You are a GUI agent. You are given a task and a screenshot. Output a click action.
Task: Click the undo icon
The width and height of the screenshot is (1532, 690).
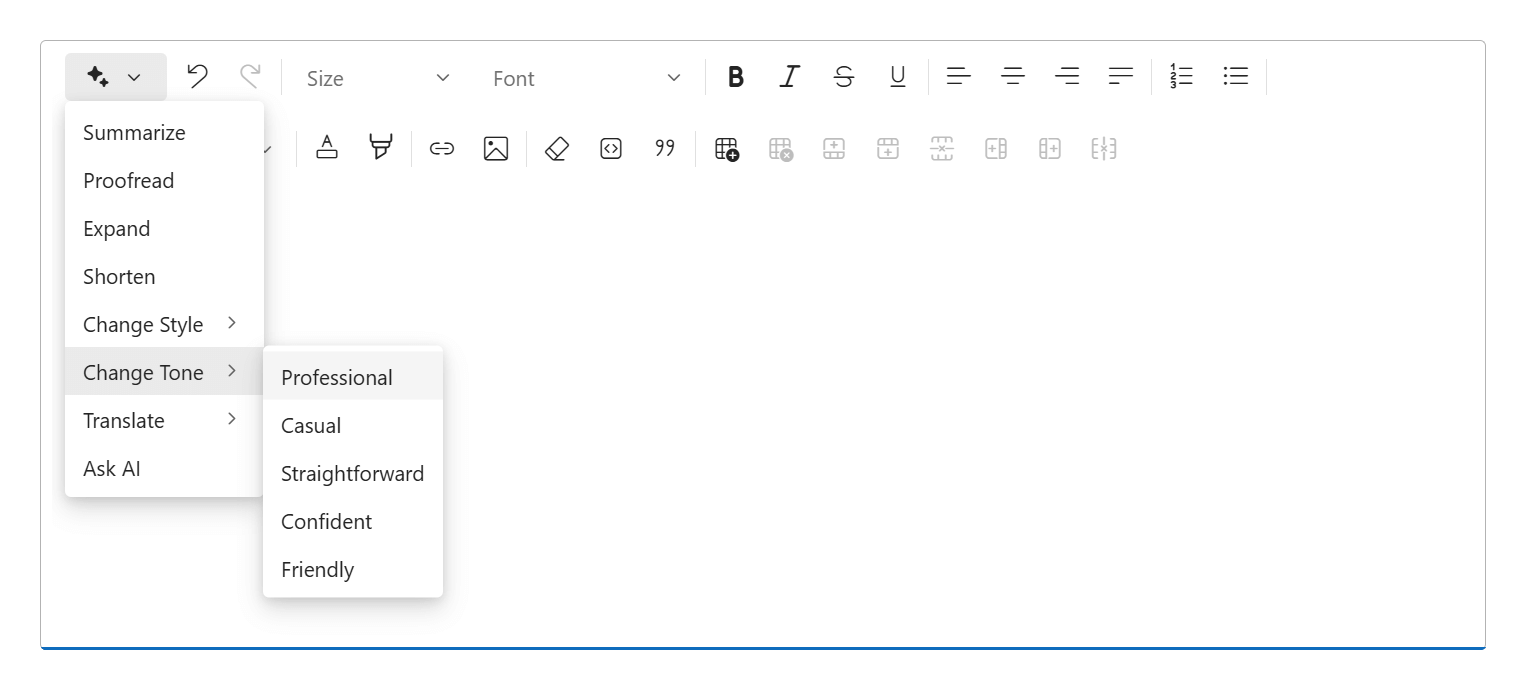pyautogui.click(x=197, y=75)
